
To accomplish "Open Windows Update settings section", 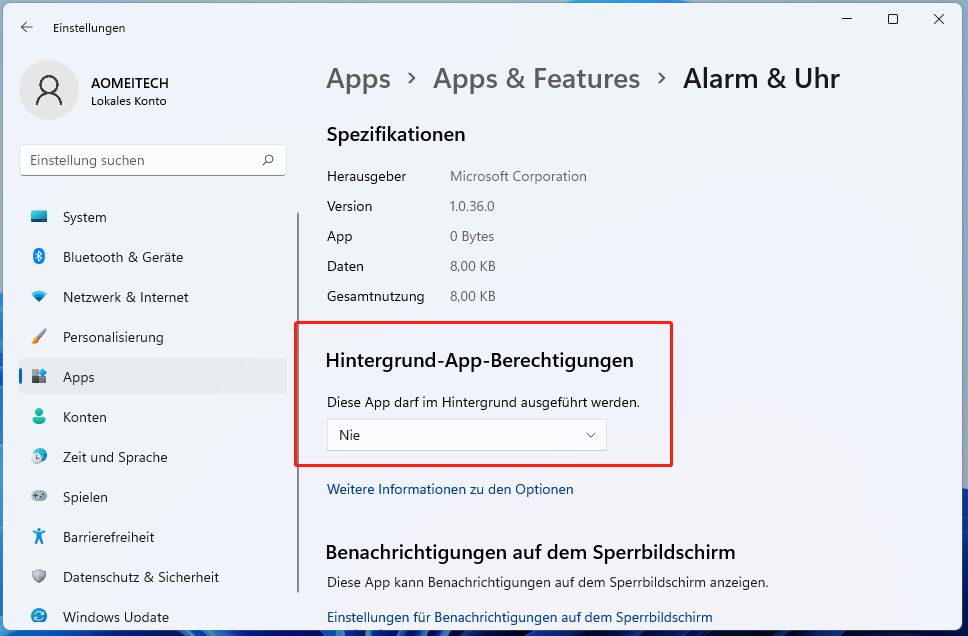I will click(x=115, y=617).
